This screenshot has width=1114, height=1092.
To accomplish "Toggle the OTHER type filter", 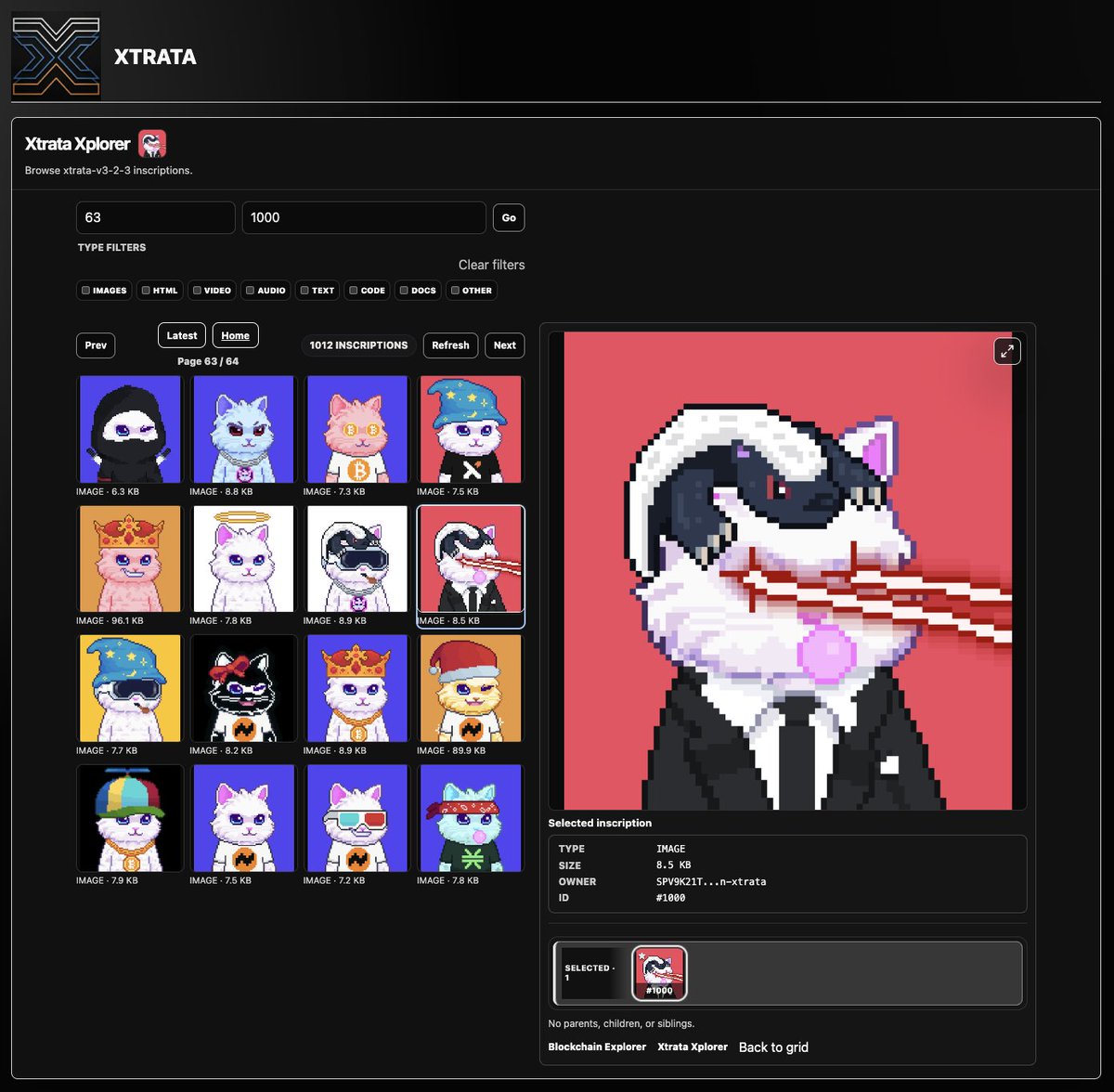I will coord(472,291).
